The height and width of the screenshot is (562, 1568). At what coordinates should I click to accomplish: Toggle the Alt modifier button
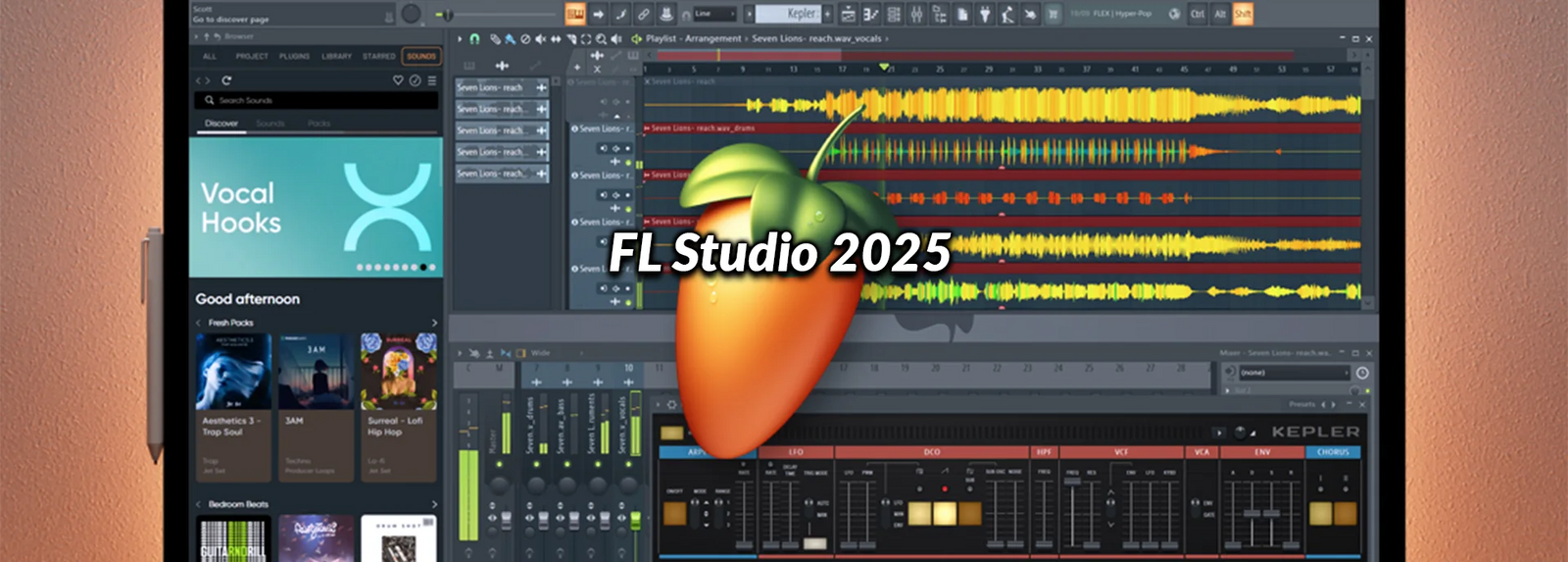(1220, 14)
